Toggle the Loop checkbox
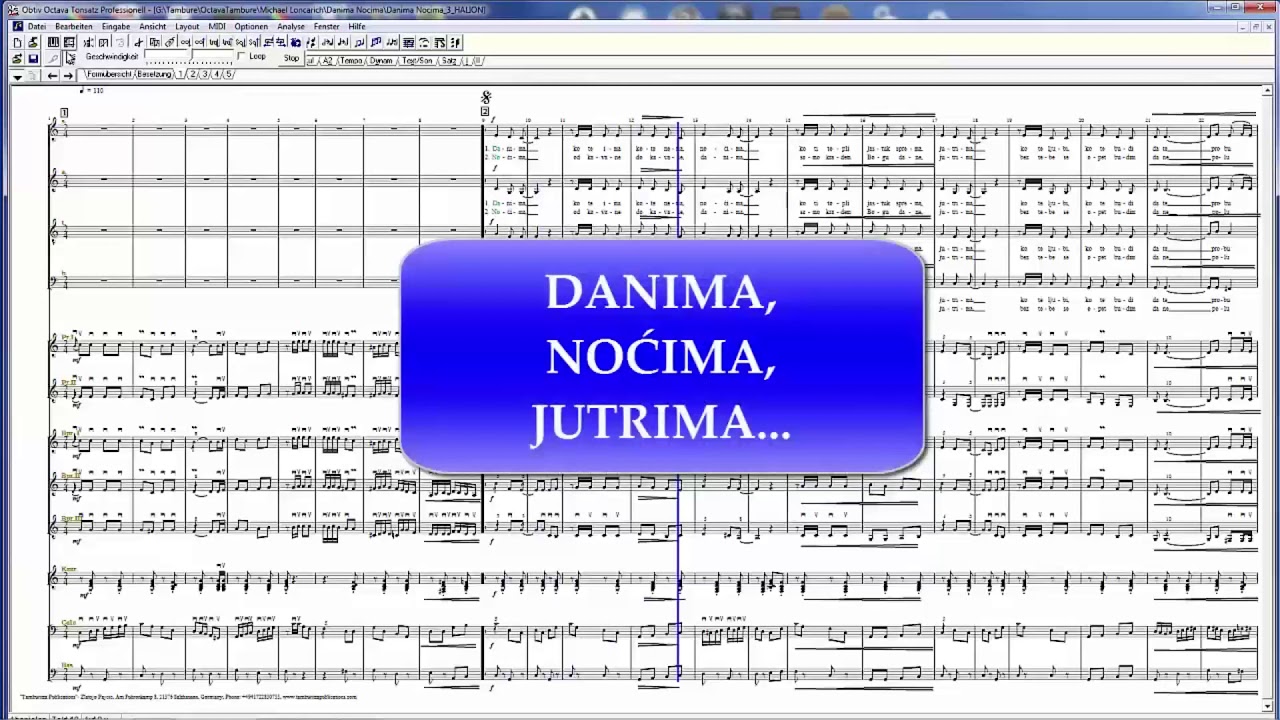 (x=241, y=56)
